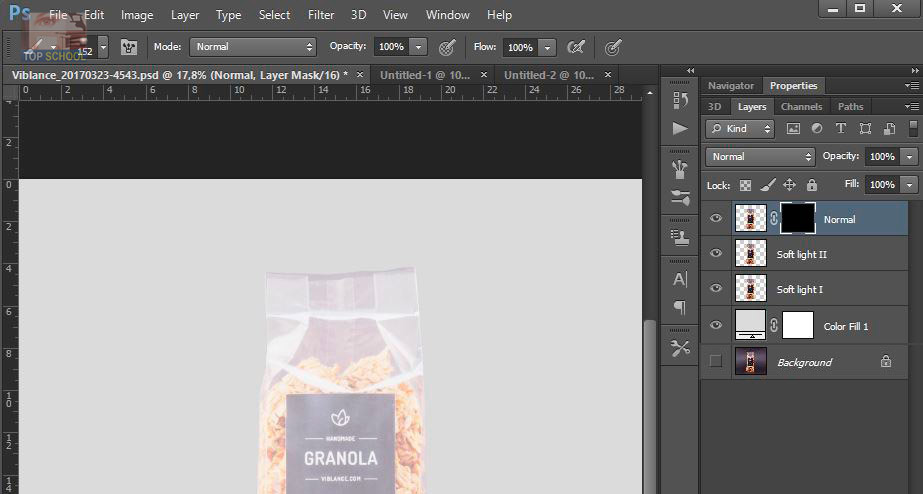This screenshot has height=494, width=923.
Task: Toggle layer filtering switch
Action: tap(913, 128)
